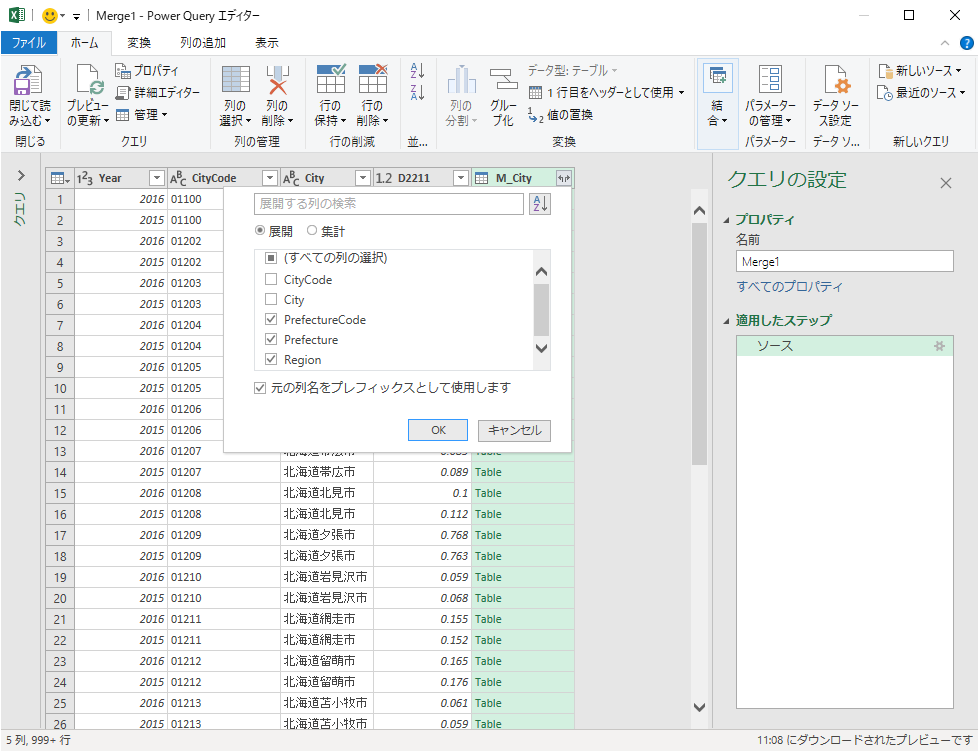
Task: Open the 列の追加 ribbon tab
Action: [202, 43]
